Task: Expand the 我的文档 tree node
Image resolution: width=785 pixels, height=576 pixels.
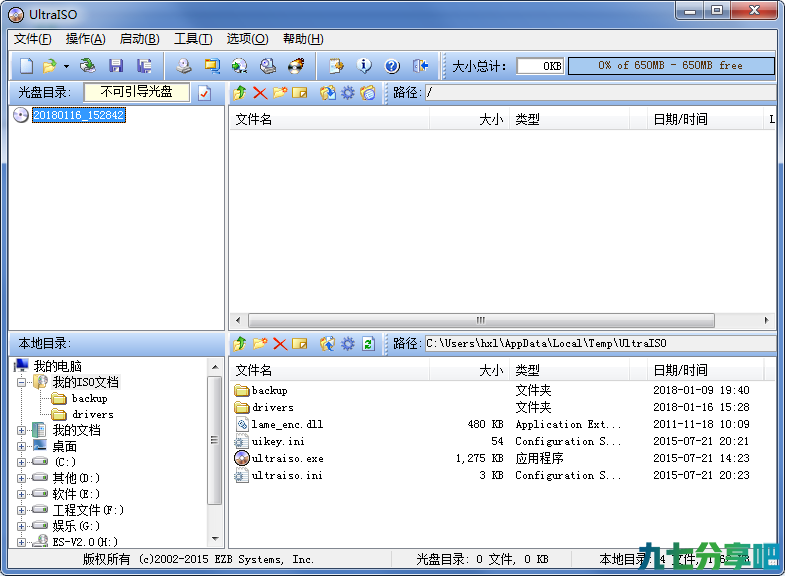Action: (x=21, y=430)
